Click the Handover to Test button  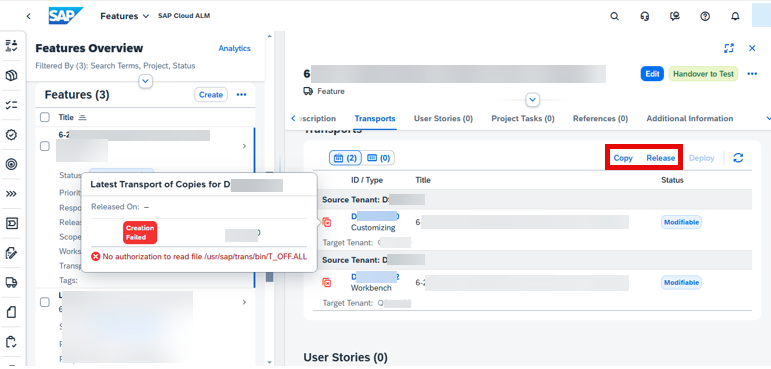[x=703, y=74]
